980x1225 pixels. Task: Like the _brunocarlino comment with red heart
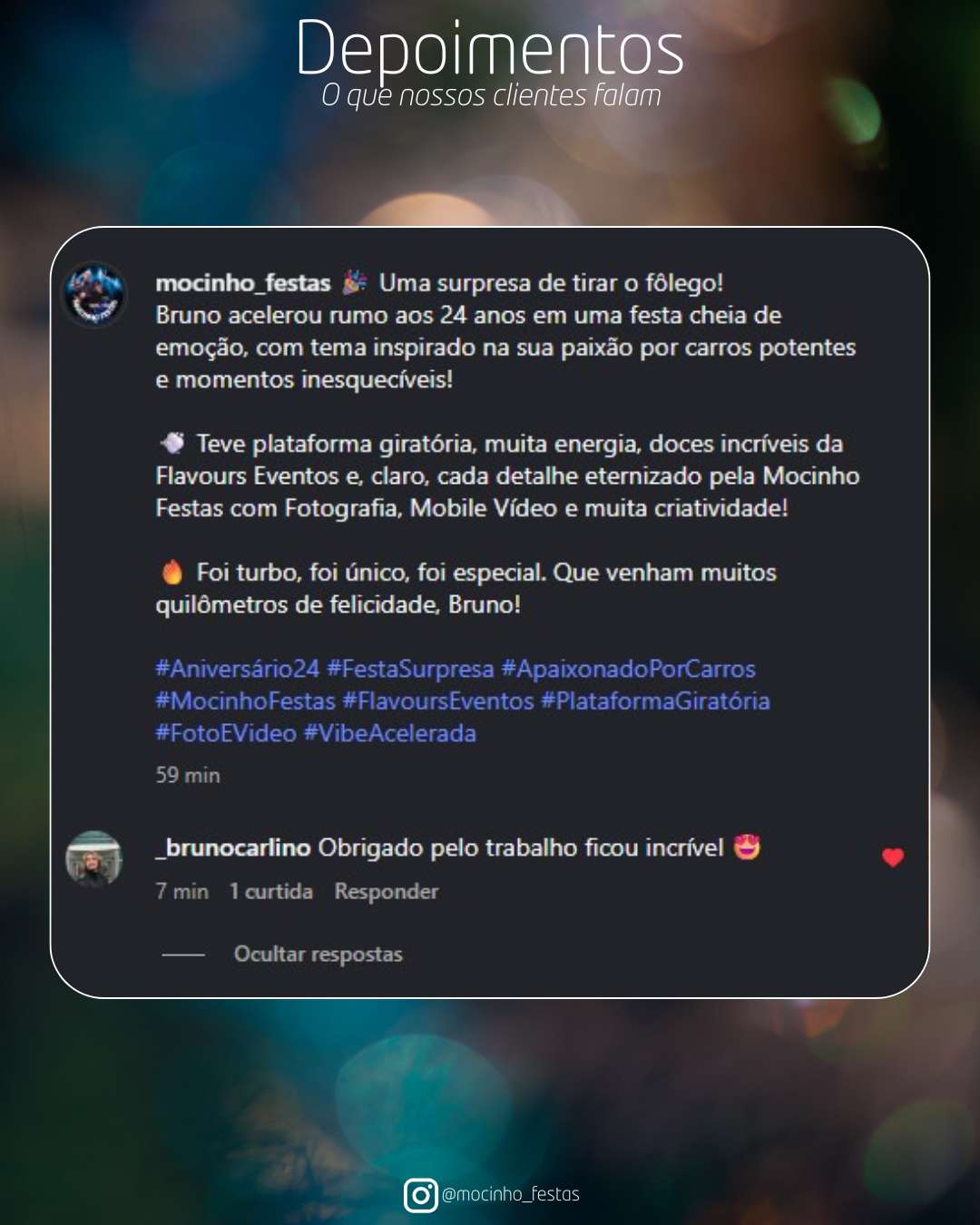[x=893, y=857]
